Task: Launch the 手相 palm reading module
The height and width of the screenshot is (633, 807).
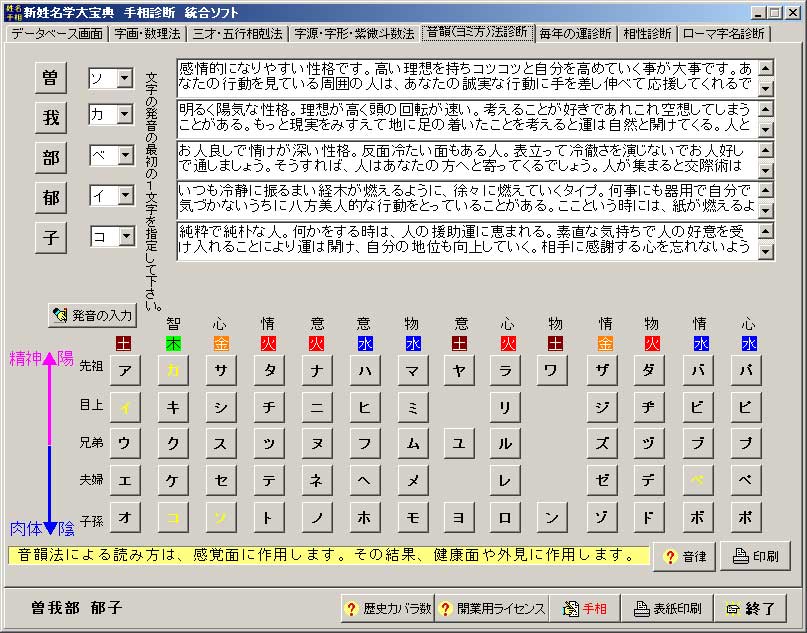Action: click(585, 608)
